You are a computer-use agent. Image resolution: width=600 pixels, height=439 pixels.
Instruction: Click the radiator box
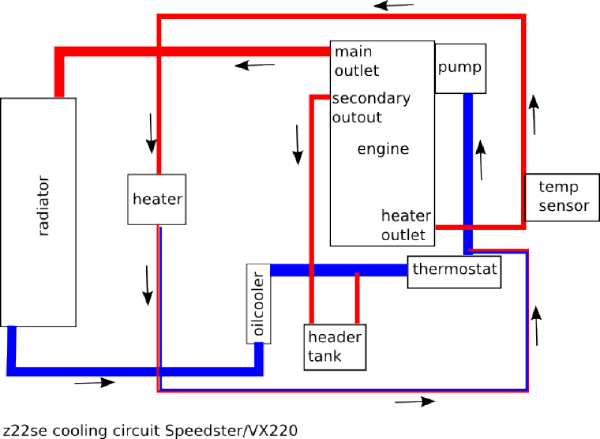tap(38, 212)
